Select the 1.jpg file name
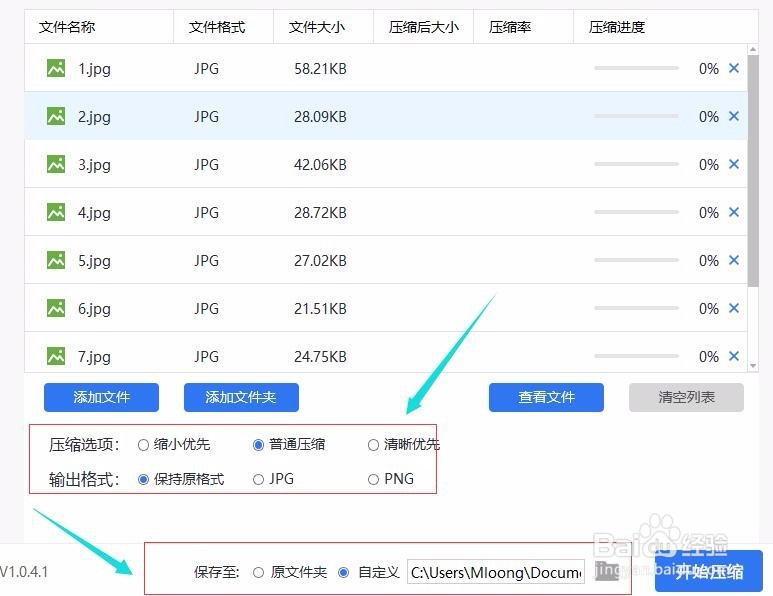Viewport: 773px width, 596px height. point(94,69)
